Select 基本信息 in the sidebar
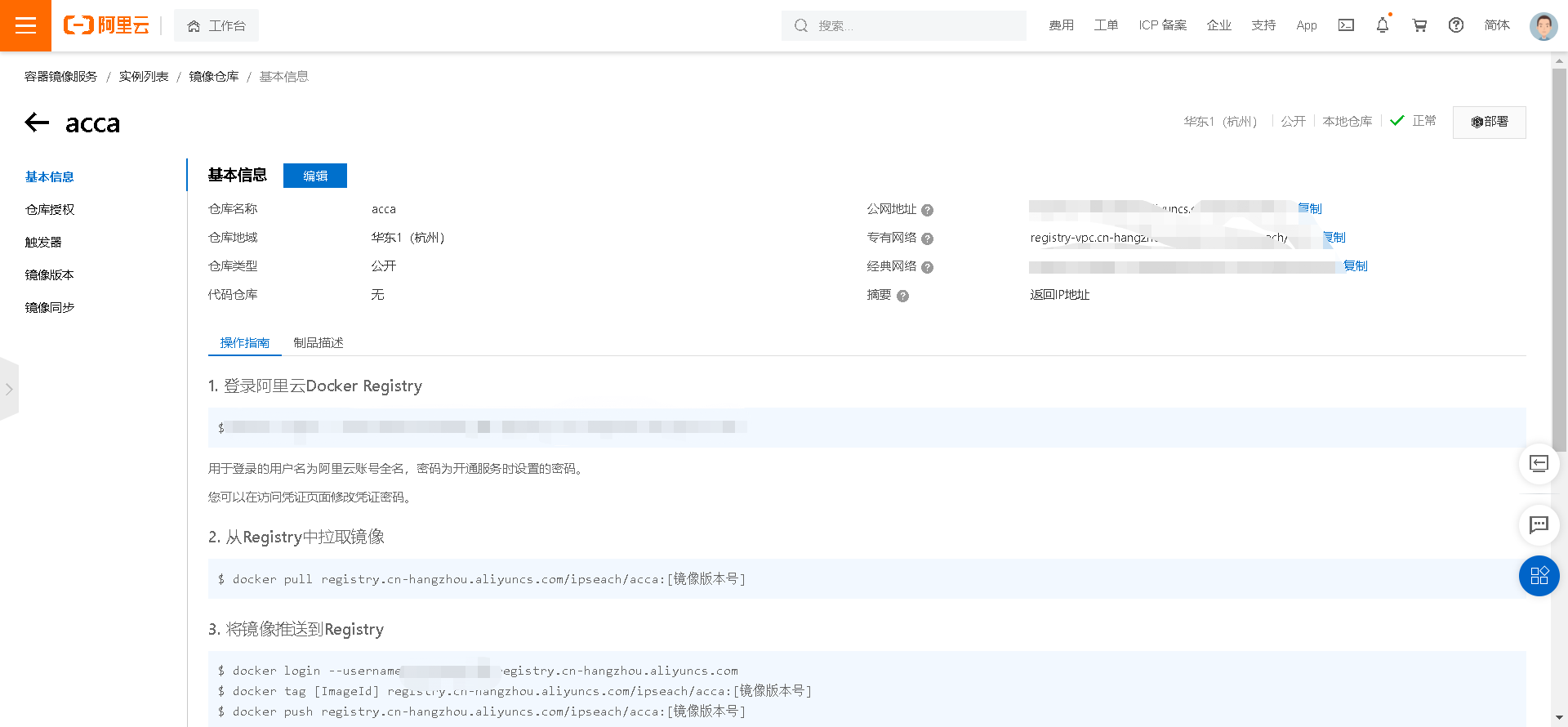The height and width of the screenshot is (727, 1568). click(x=50, y=177)
